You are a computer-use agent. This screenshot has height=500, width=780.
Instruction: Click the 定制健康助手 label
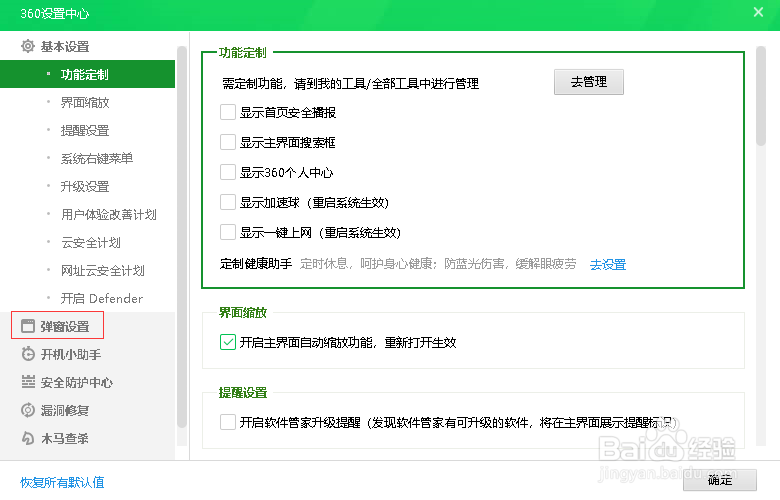[256, 264]
